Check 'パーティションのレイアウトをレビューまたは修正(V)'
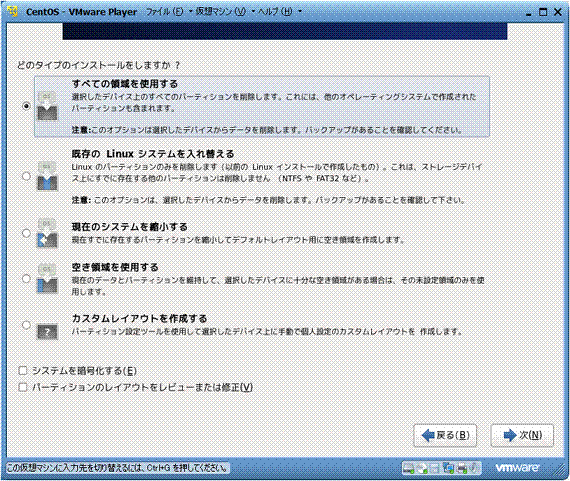This screenshot has width=570, height=481. point(23,387)
